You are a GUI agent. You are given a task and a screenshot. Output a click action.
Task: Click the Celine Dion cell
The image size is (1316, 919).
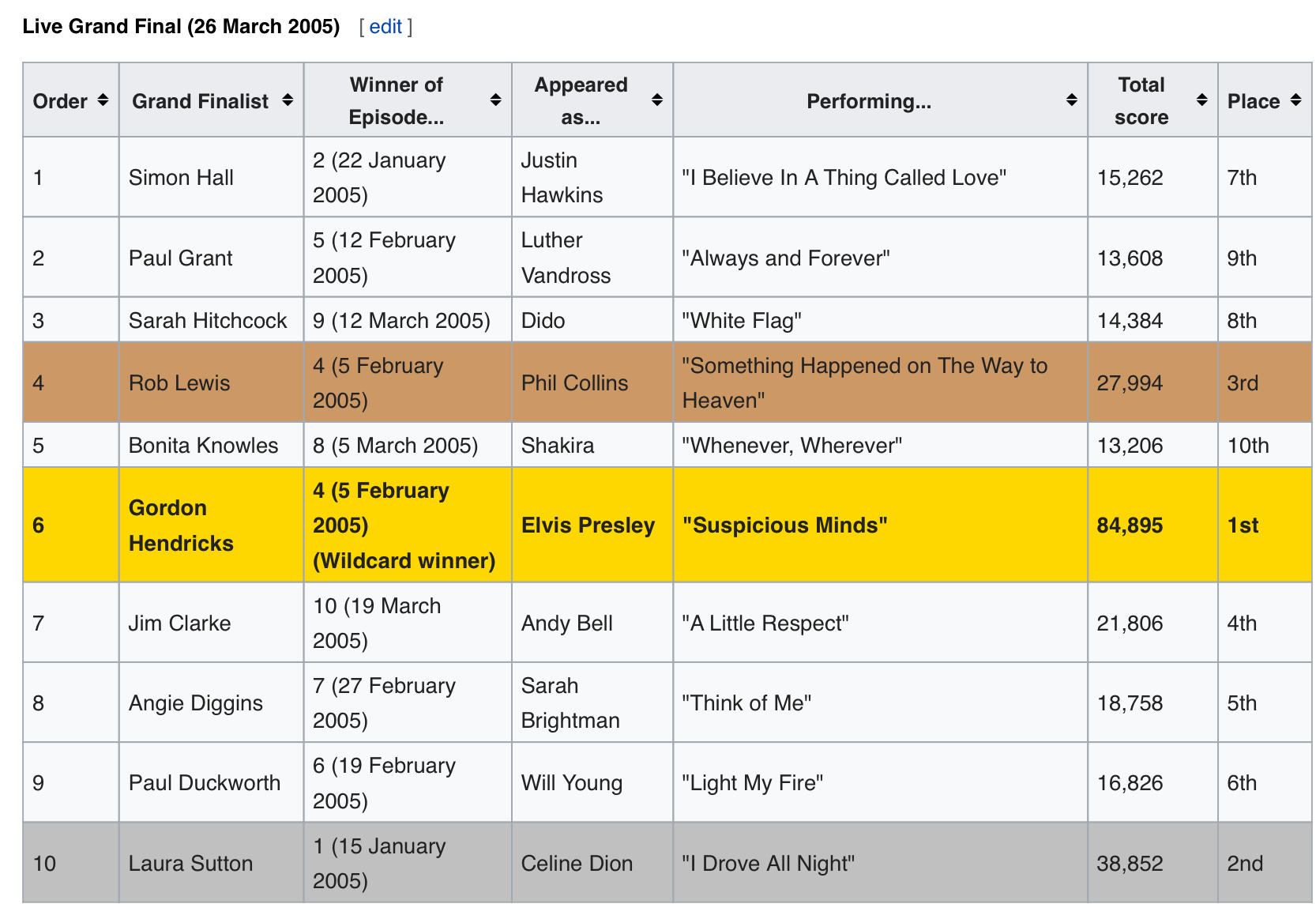click(592, 863)
